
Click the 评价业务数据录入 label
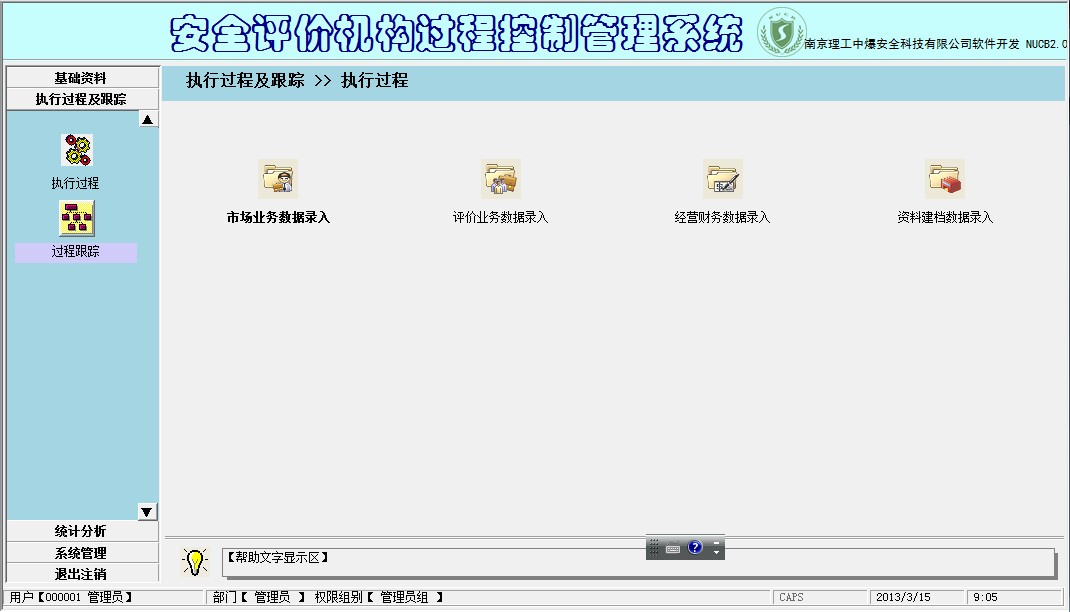tap(500, 217)
